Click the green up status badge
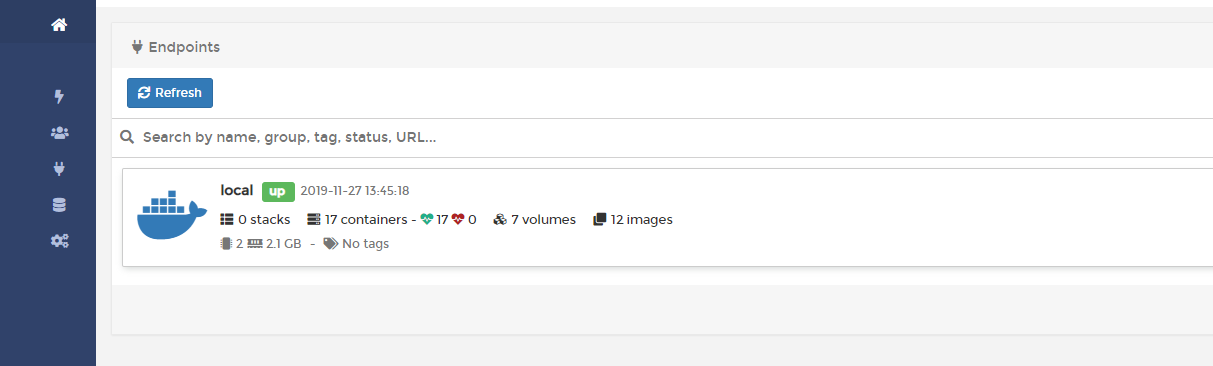The image size is (1213, 366). [278, 191]
